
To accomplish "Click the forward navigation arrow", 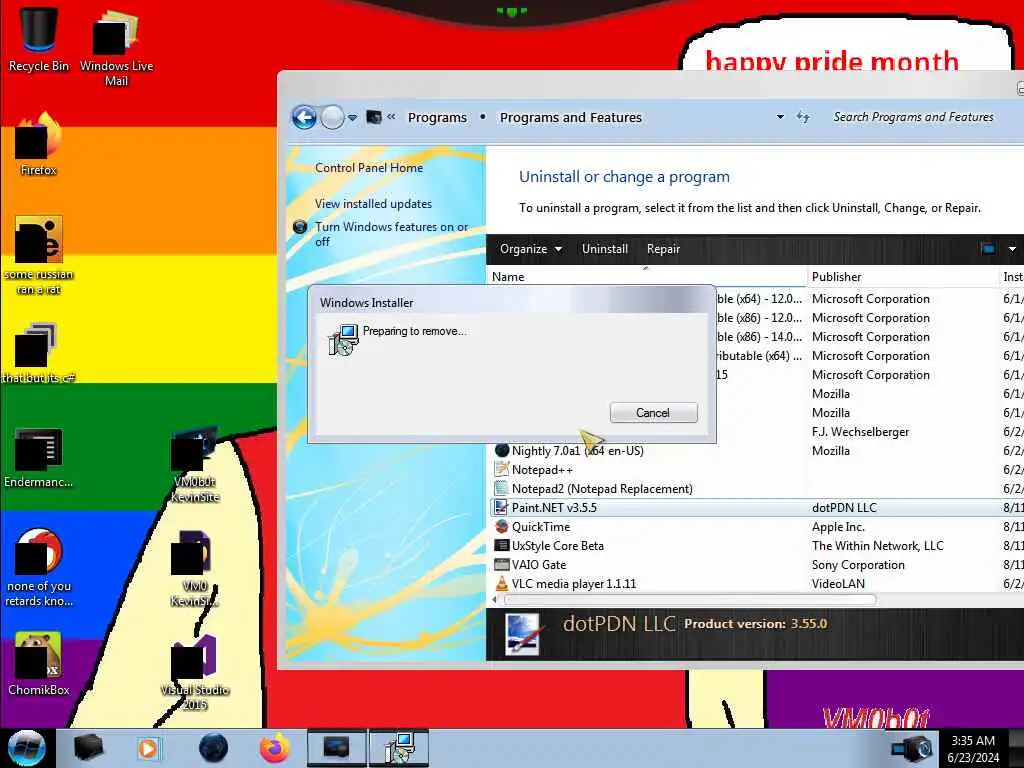I will click(x=332, y=118).
